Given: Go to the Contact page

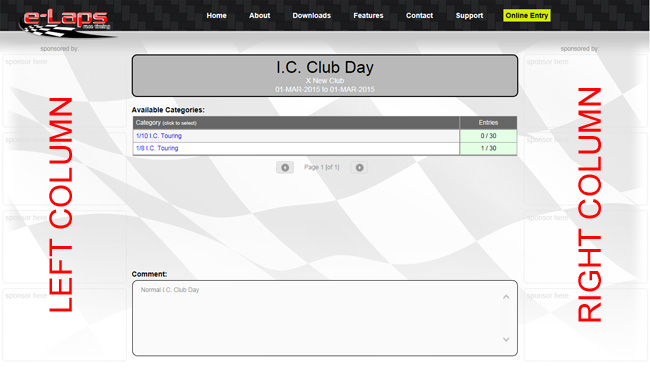Looking at the screenshot, I should tap(420, 16).
